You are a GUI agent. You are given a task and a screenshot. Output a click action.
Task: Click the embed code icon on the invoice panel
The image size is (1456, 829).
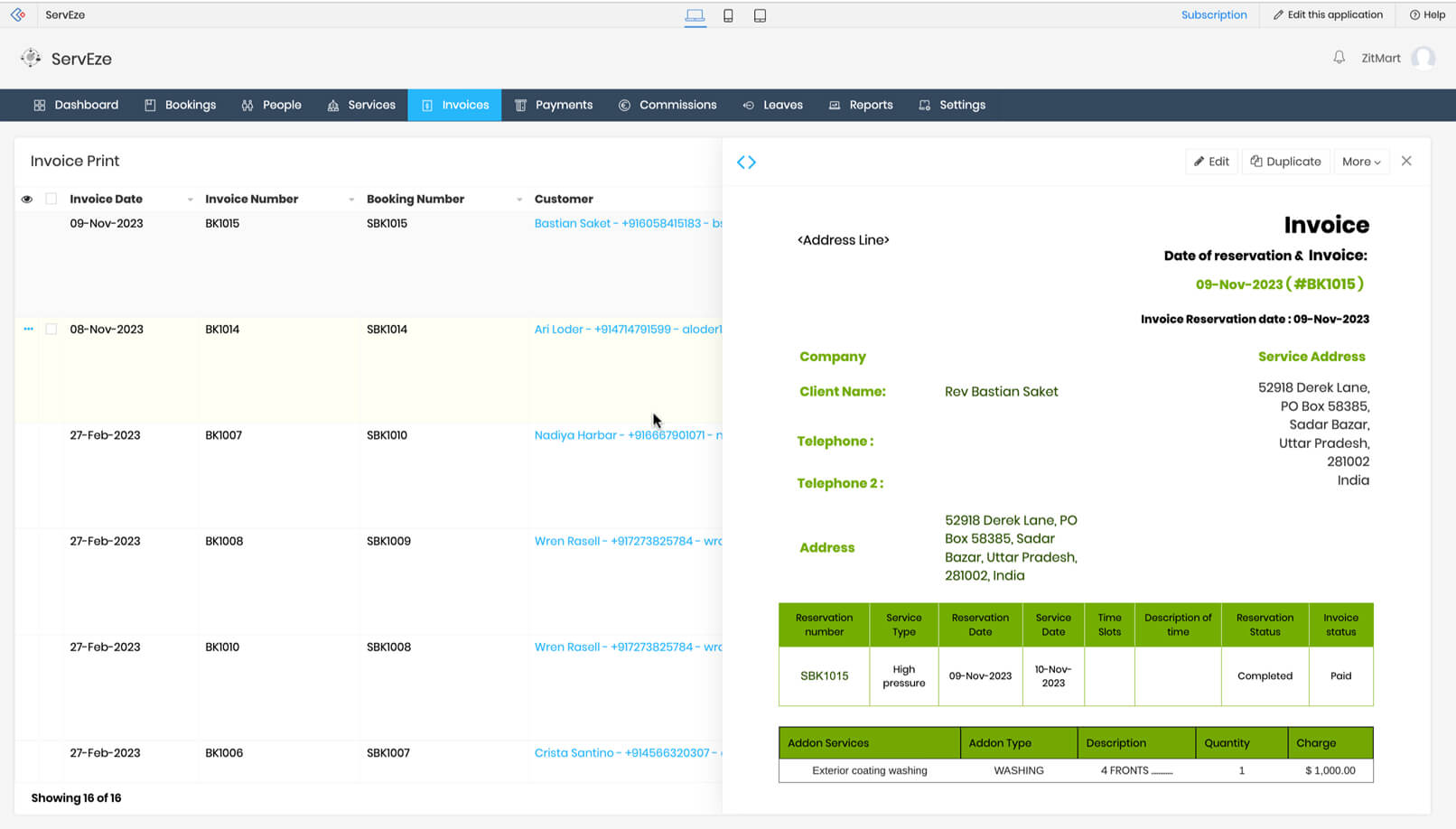point(746,162)
